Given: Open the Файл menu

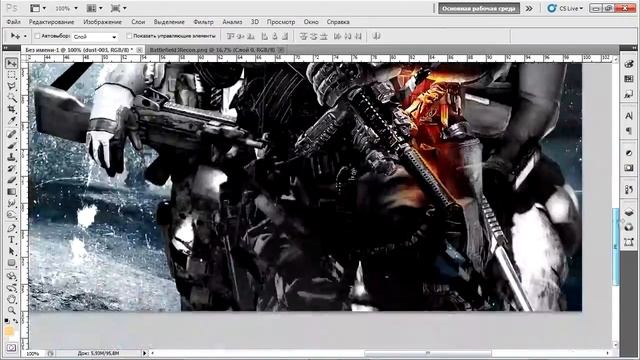Looking at the screenshot, I should [x=13, y=22].
